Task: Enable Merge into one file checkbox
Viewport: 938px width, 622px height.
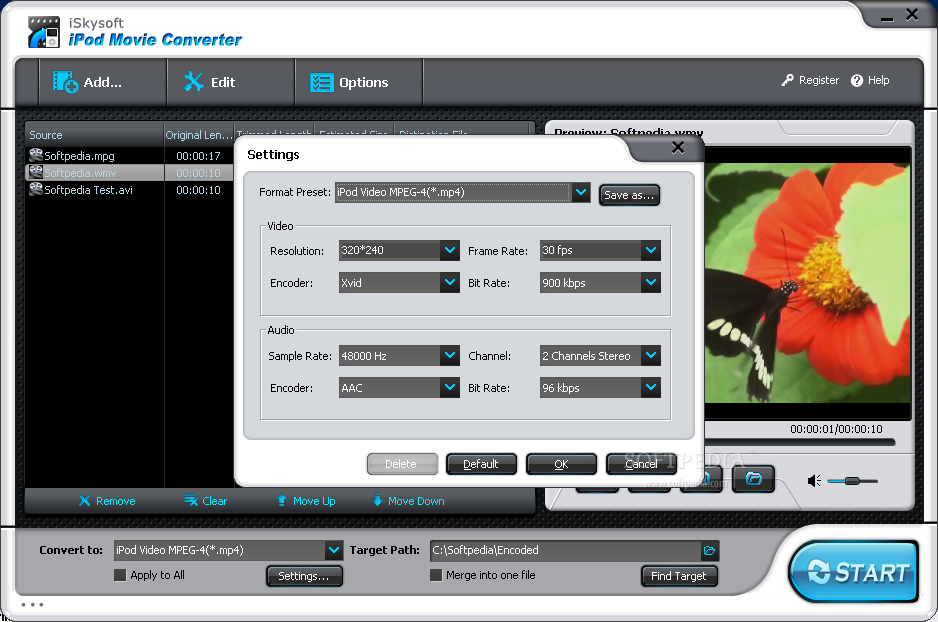Action: tap(436, 575)
